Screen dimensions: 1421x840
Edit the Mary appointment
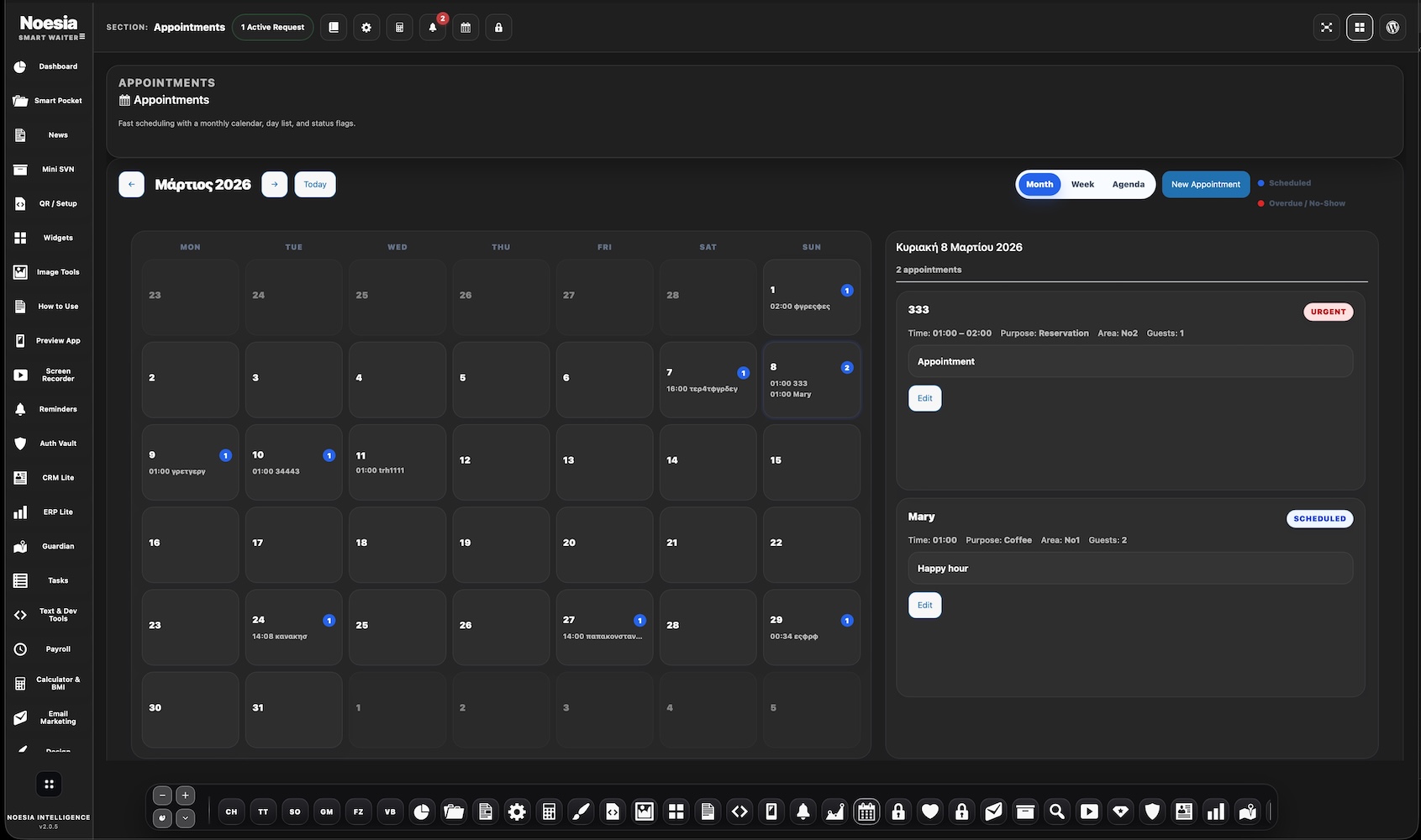click(x=925, y=605)
